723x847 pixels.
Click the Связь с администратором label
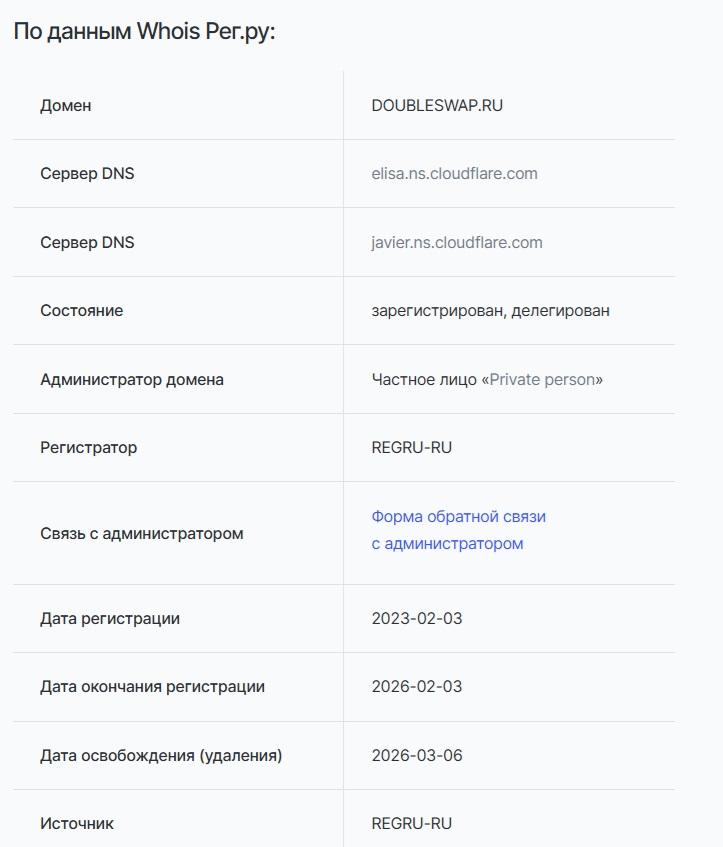click(142, 534)
